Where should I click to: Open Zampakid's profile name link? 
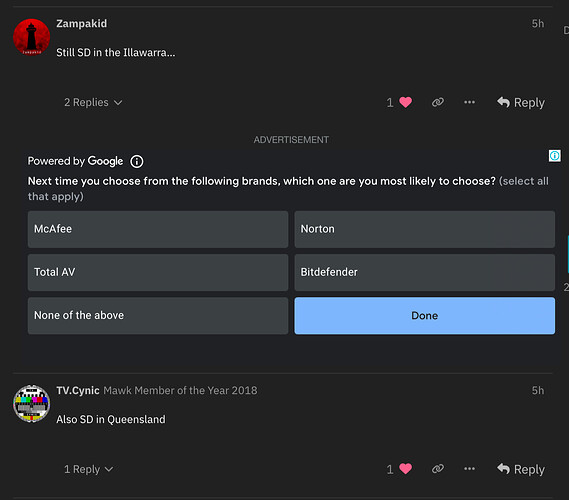(82, 24)
